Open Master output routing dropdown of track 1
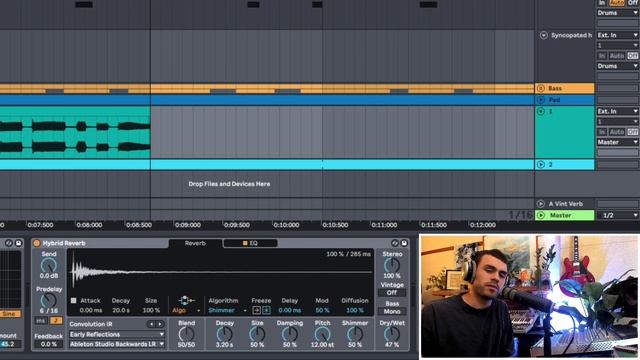Screen dimensions: 640x360 point(617,142)
